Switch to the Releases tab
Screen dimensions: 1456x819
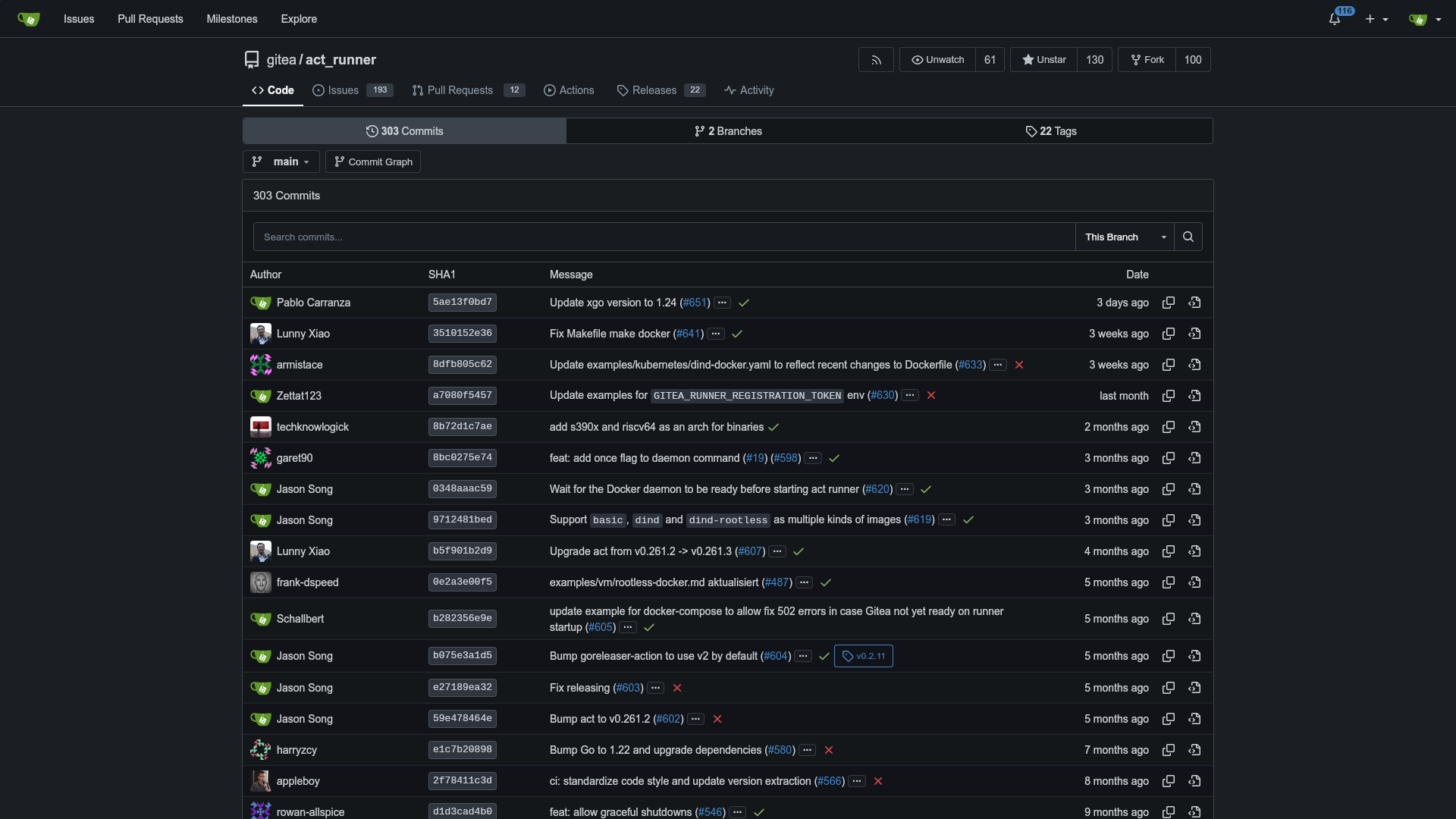(x=654, y=90)
